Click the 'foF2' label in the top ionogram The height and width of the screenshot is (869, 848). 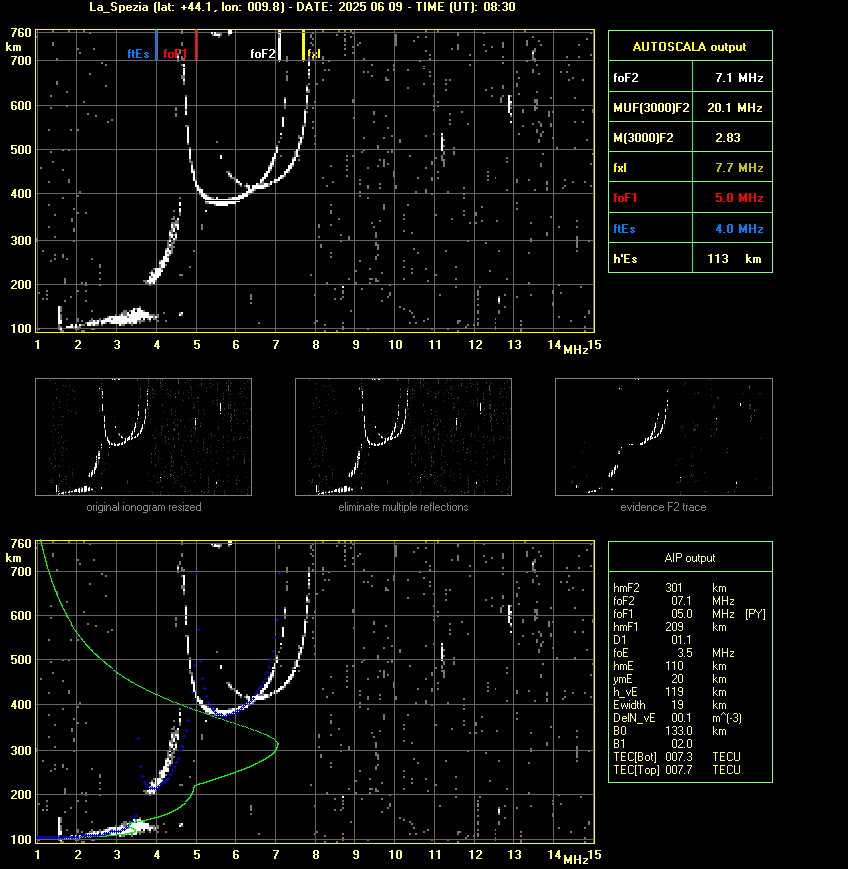(263, 54)
